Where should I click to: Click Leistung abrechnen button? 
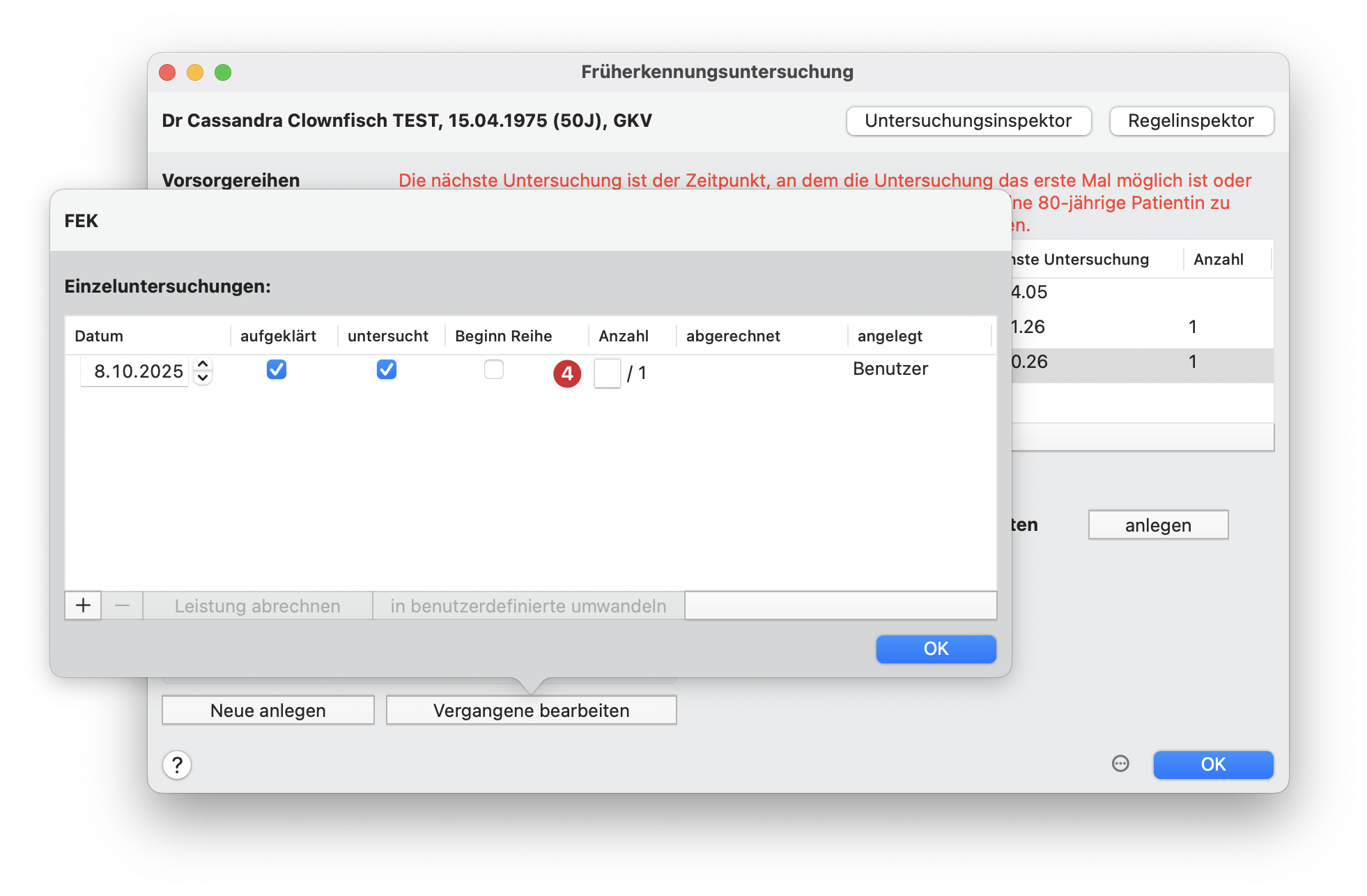click(257, 605)
